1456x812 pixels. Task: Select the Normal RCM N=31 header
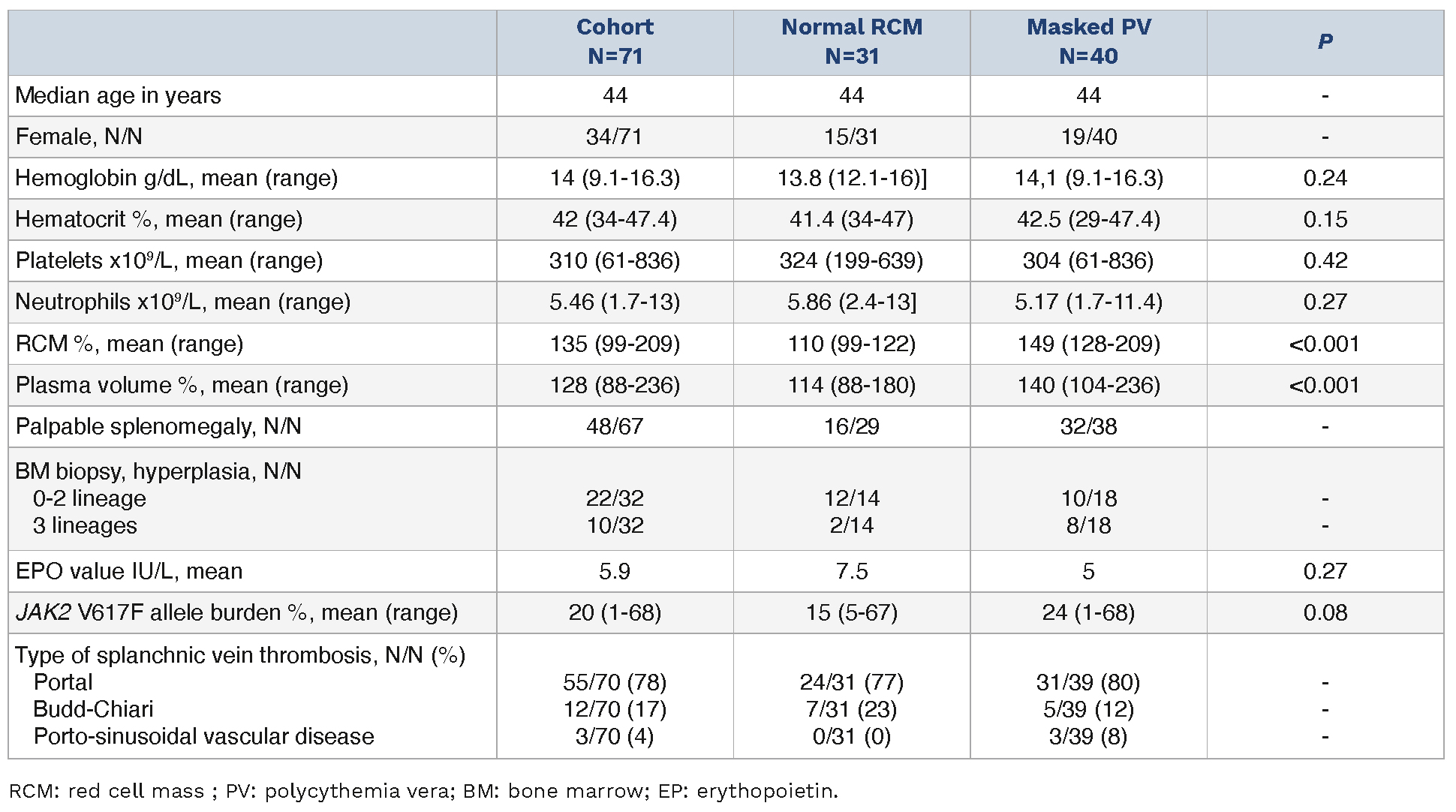(852, 41)
